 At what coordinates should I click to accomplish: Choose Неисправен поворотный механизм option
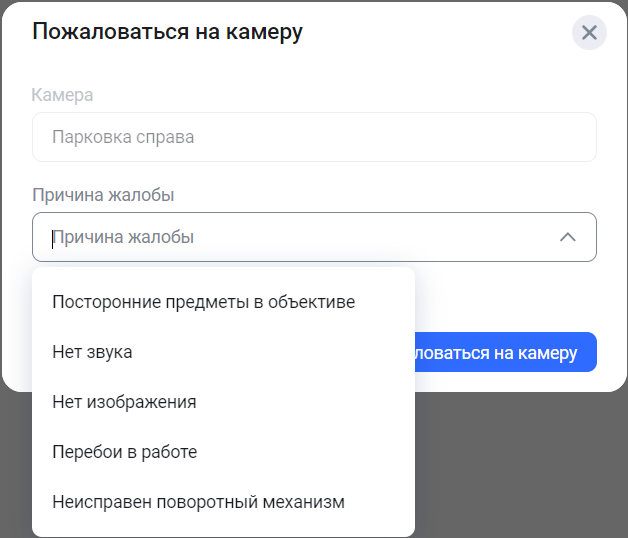click(198, 502)
